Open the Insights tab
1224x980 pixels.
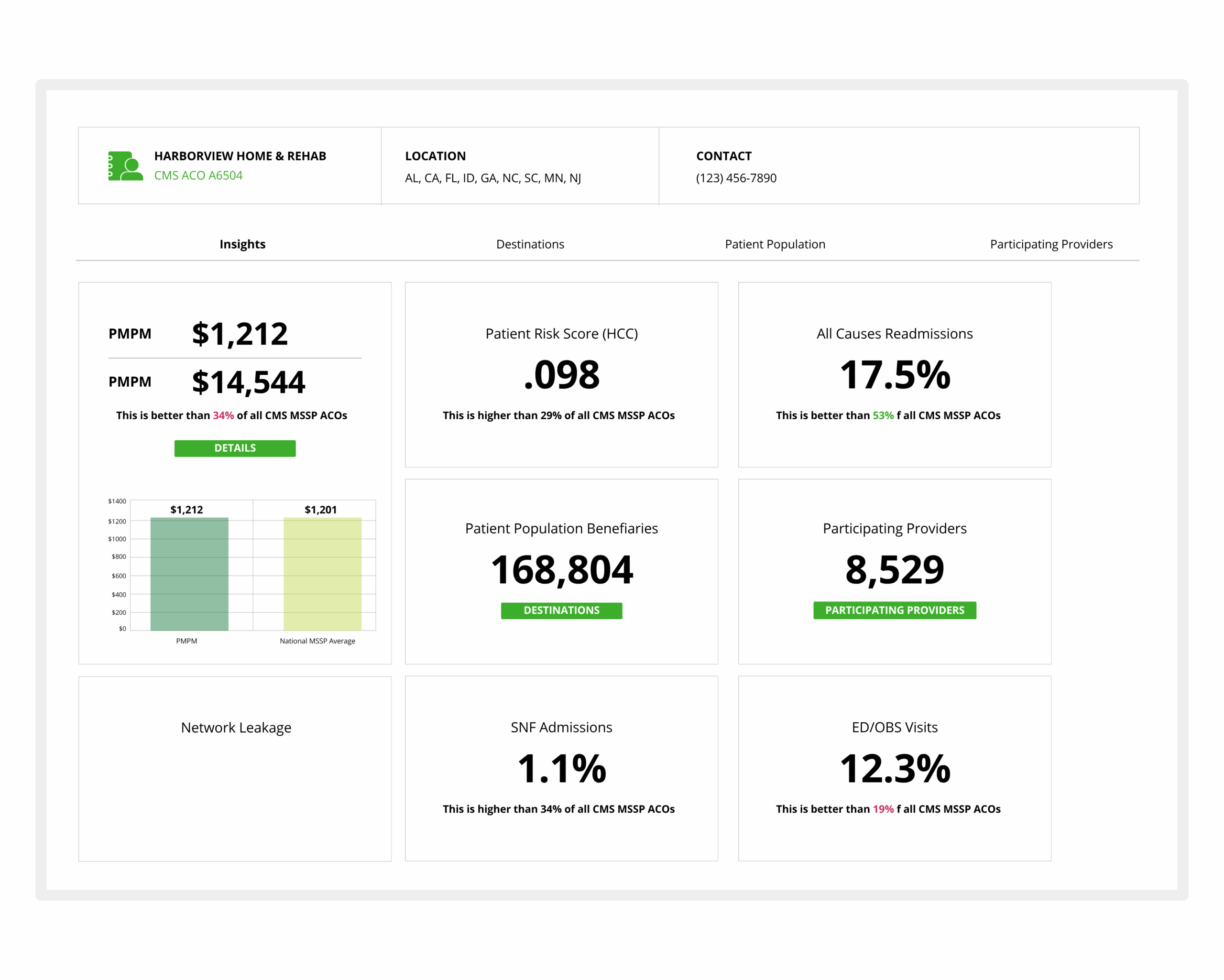[x=242, y=244]
